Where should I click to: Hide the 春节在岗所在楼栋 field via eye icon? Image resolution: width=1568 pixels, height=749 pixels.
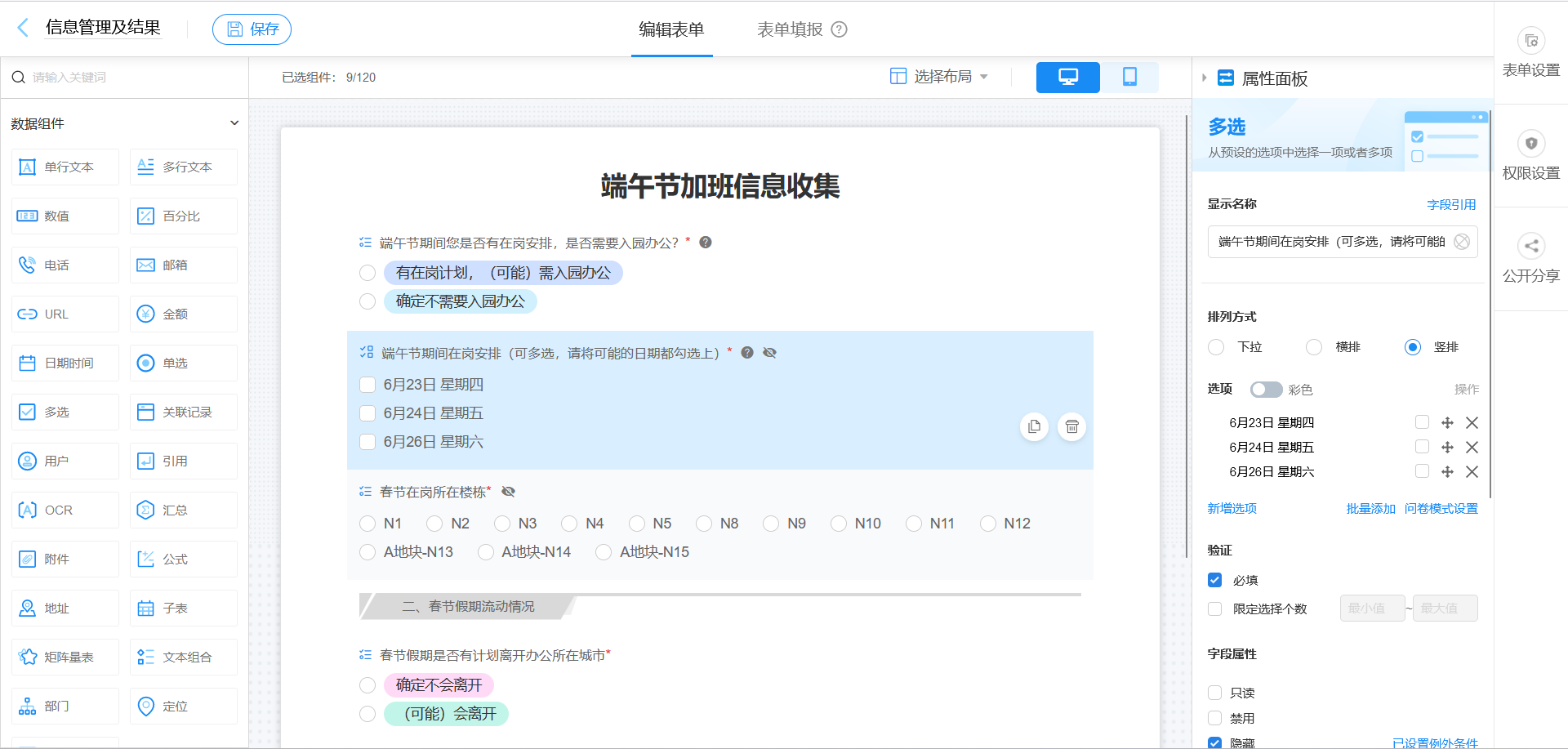(x=508, y=491)
